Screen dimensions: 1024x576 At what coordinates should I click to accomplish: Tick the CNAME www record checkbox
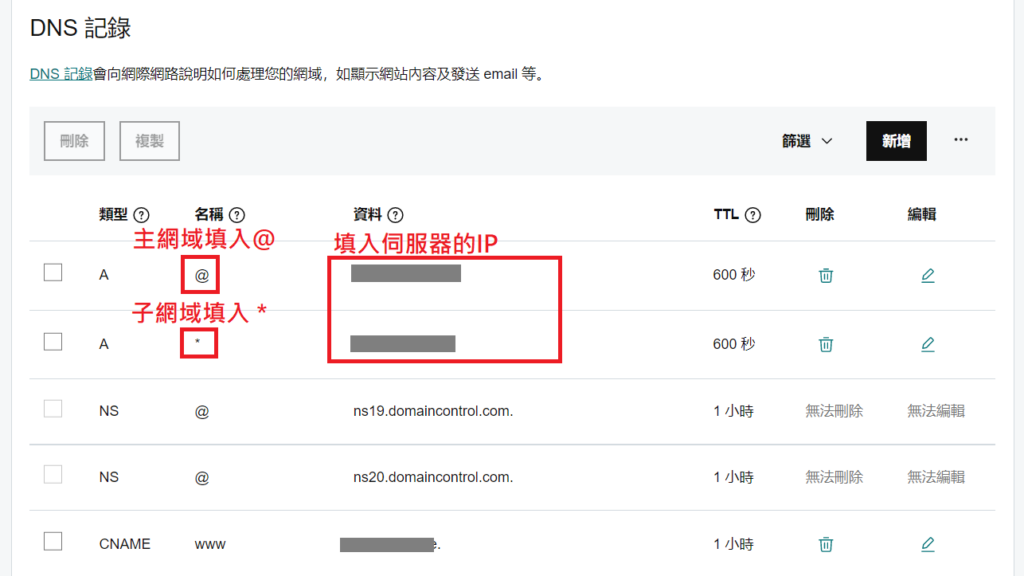point(53,542)
